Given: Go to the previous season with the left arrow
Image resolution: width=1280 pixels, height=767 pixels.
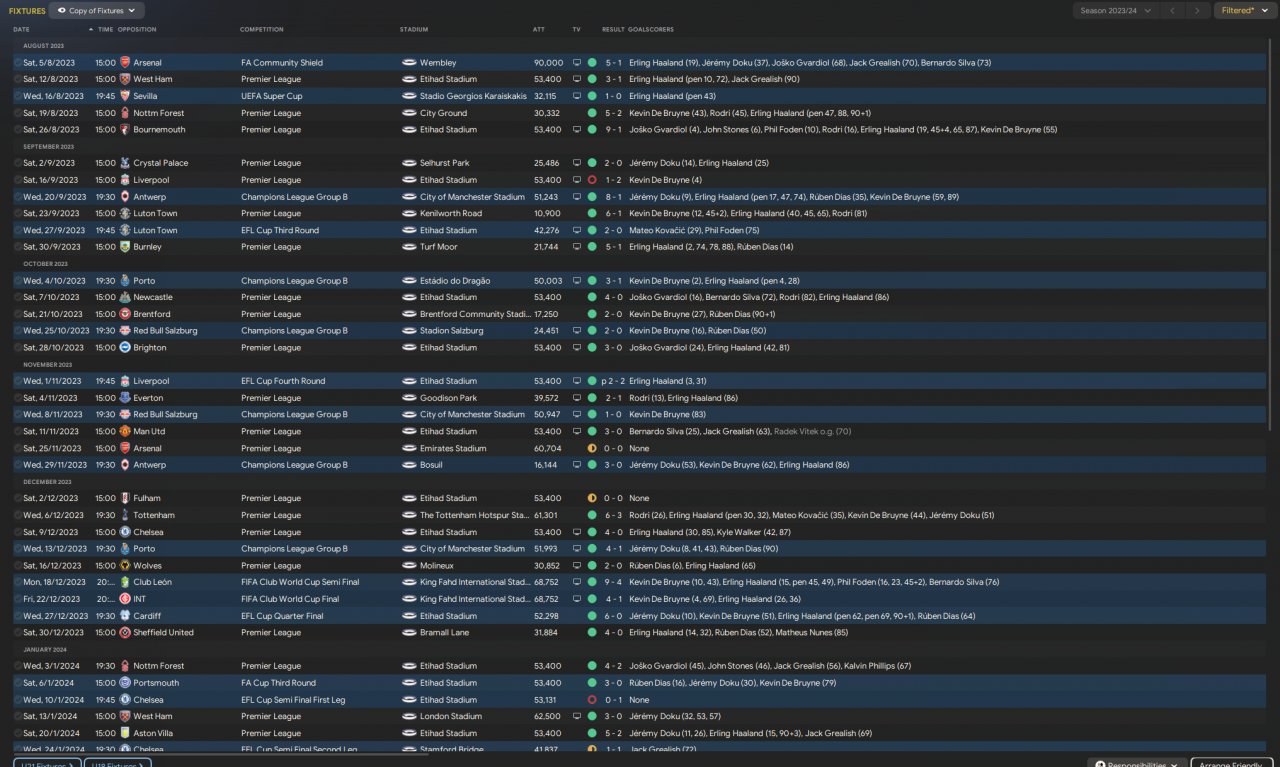Looking at the screenshot, I should tap(1173, 10).
